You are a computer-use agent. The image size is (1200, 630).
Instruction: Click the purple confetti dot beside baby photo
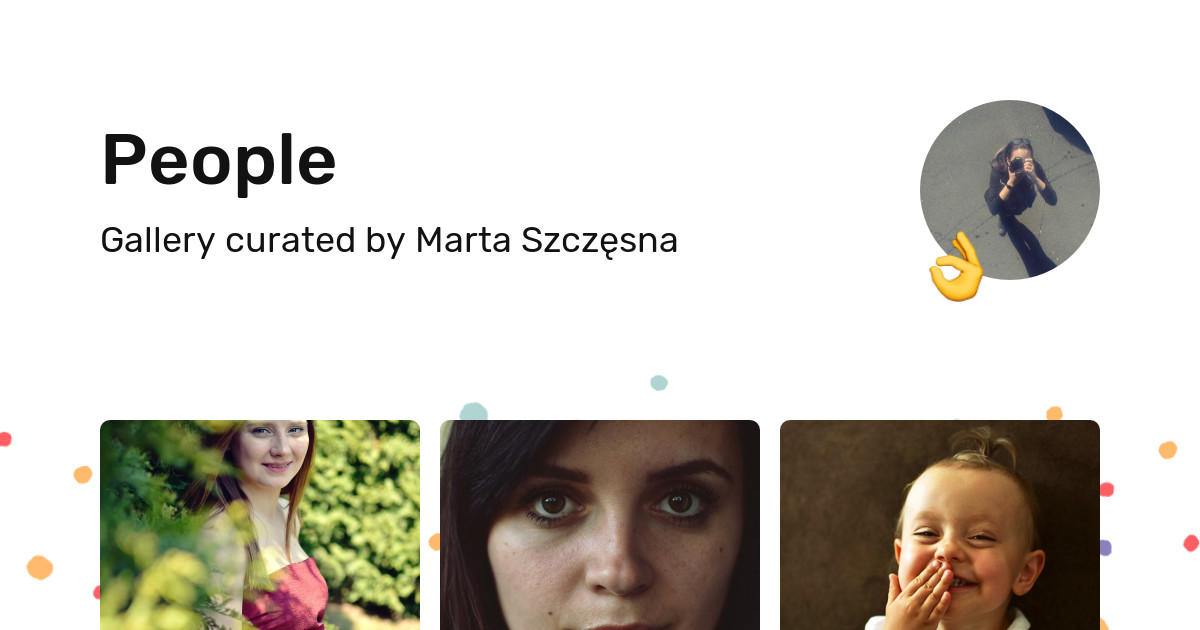coord(1105,548)
